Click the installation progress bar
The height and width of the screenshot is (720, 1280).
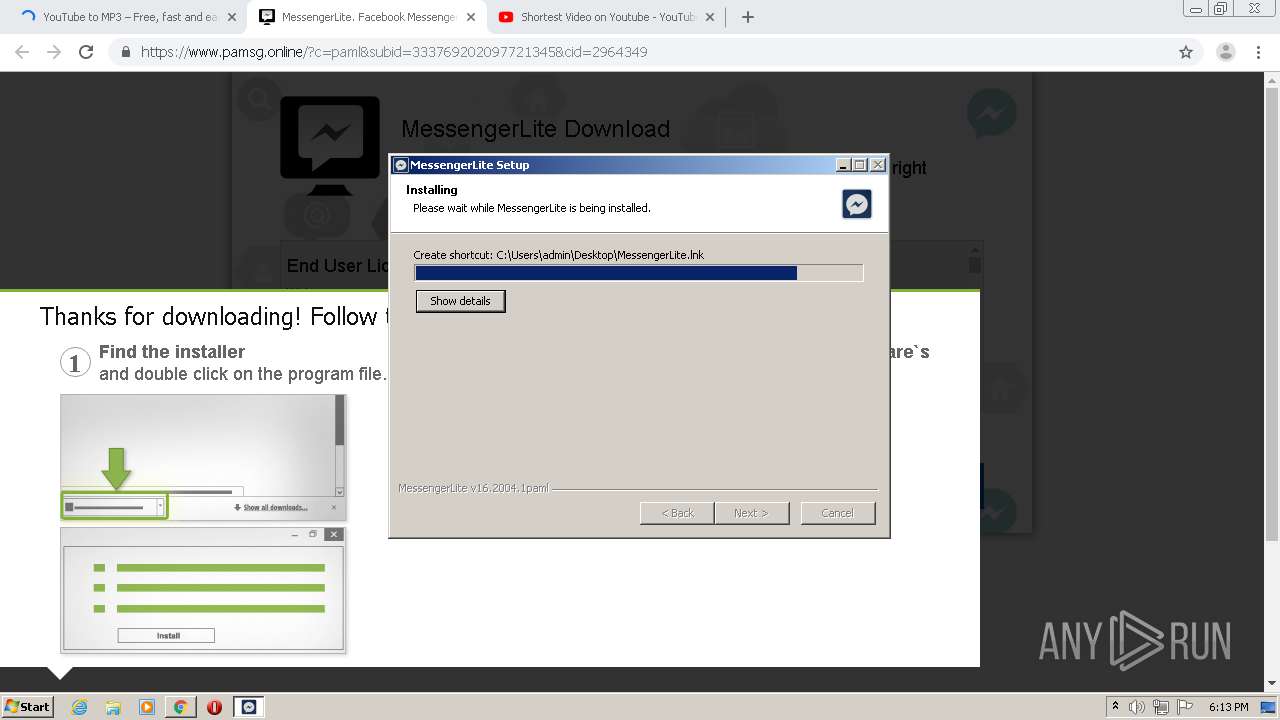tap(638, 273)
